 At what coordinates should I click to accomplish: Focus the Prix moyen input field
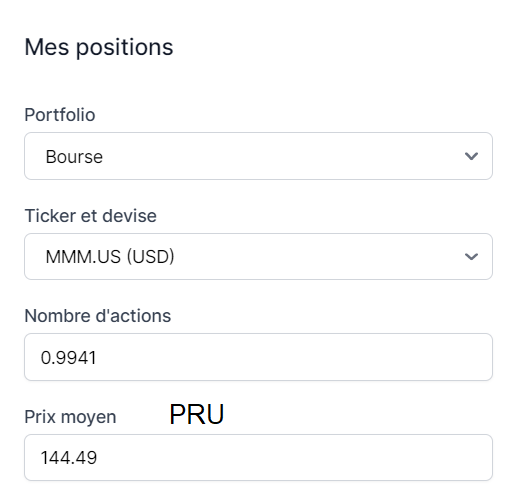(x=258, y=457)
